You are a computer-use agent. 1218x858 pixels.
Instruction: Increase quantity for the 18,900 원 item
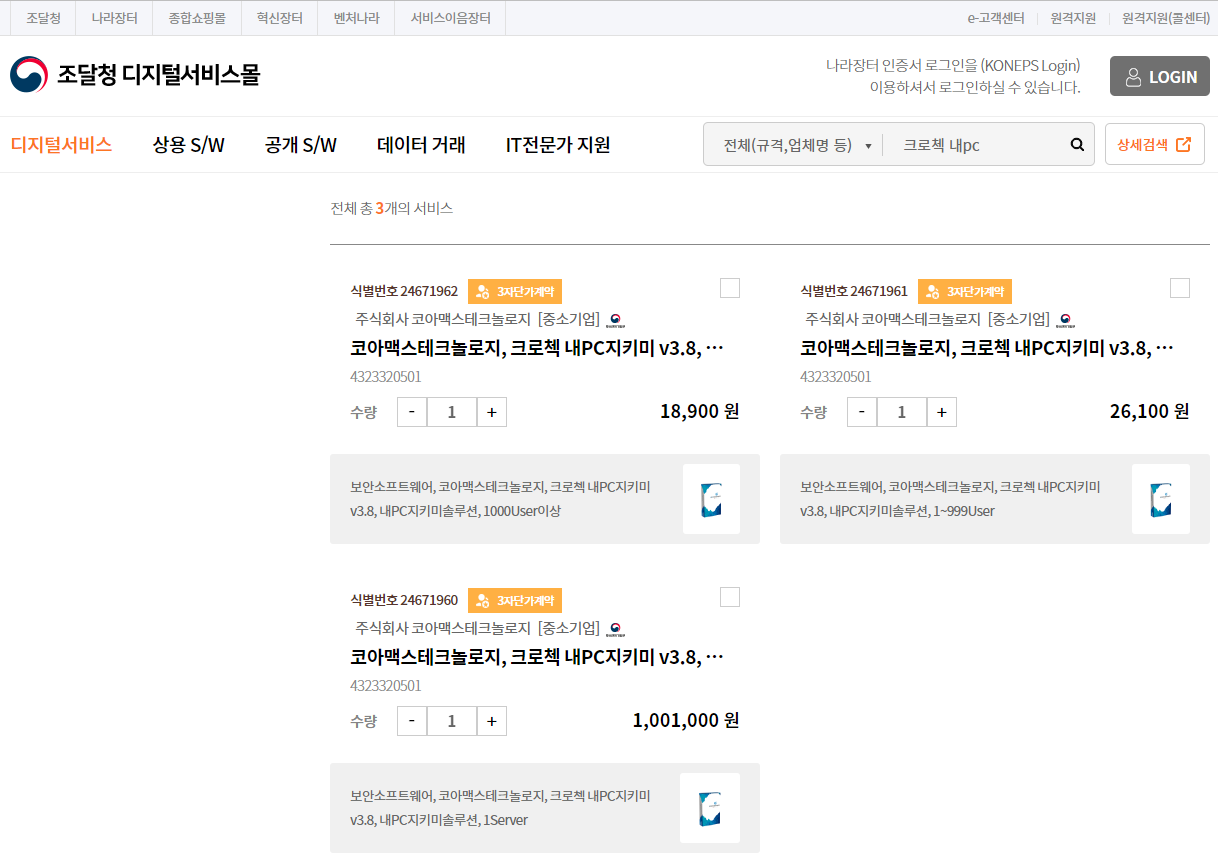click(492, 412)
